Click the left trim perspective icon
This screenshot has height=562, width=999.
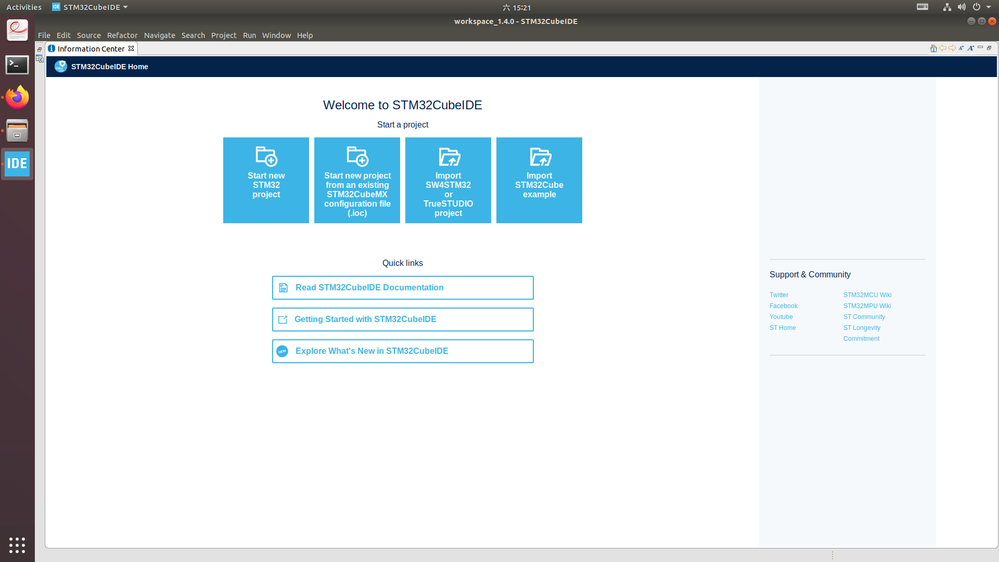(x=40, y=59)
